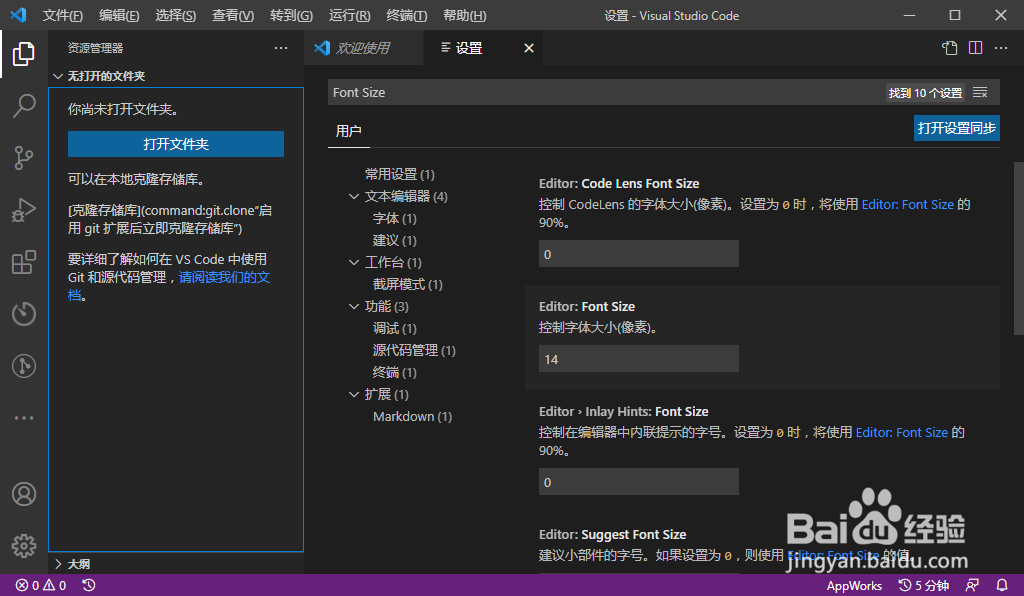This screenshot has height=596, width=1024.
Task: Select Markdown (1) in settings tree
Action: coord(412,416)
